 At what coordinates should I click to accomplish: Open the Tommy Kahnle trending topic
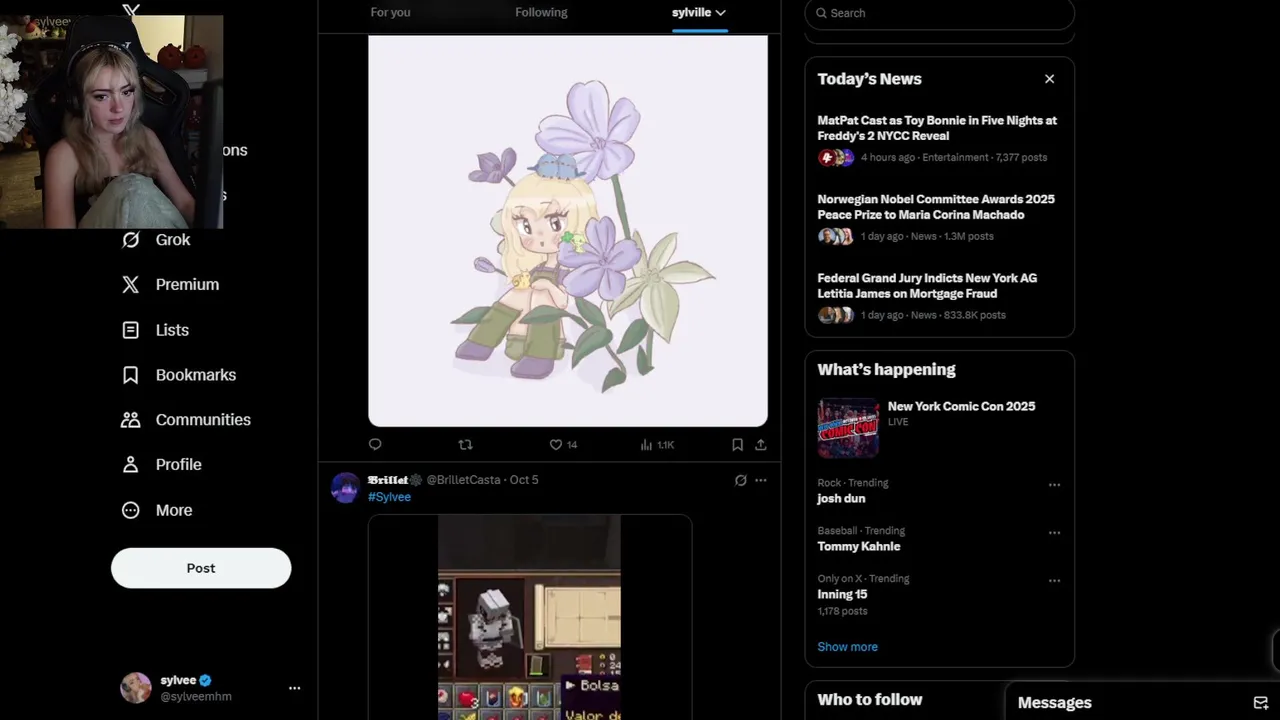coord(858,547)
